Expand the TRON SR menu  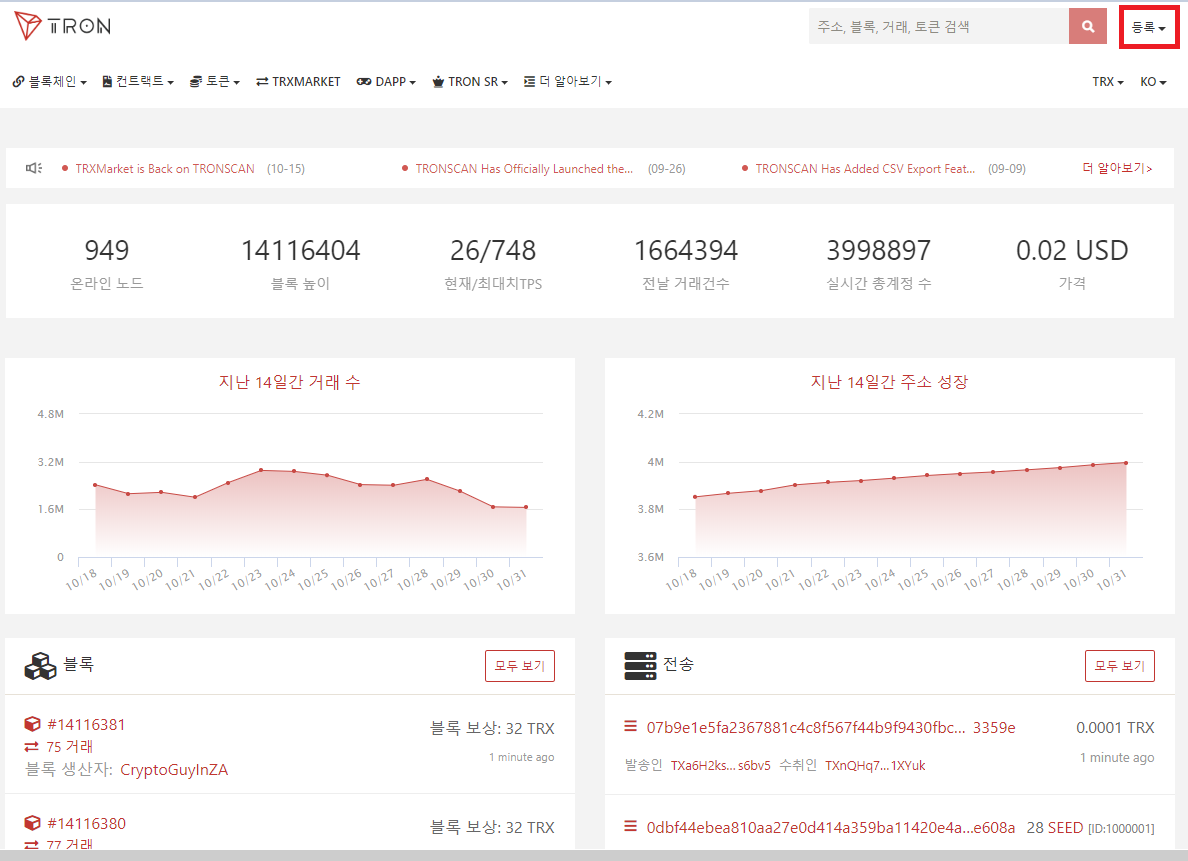470,81
